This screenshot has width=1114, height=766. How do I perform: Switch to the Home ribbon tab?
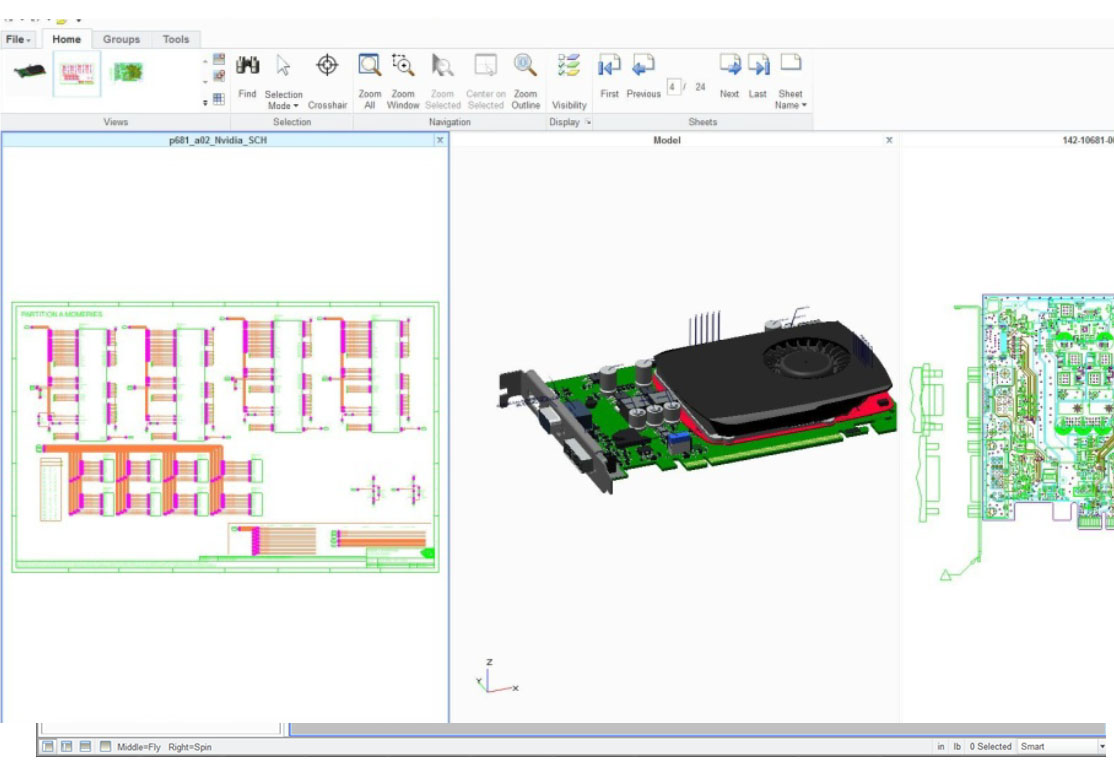(x=66, y=39)
